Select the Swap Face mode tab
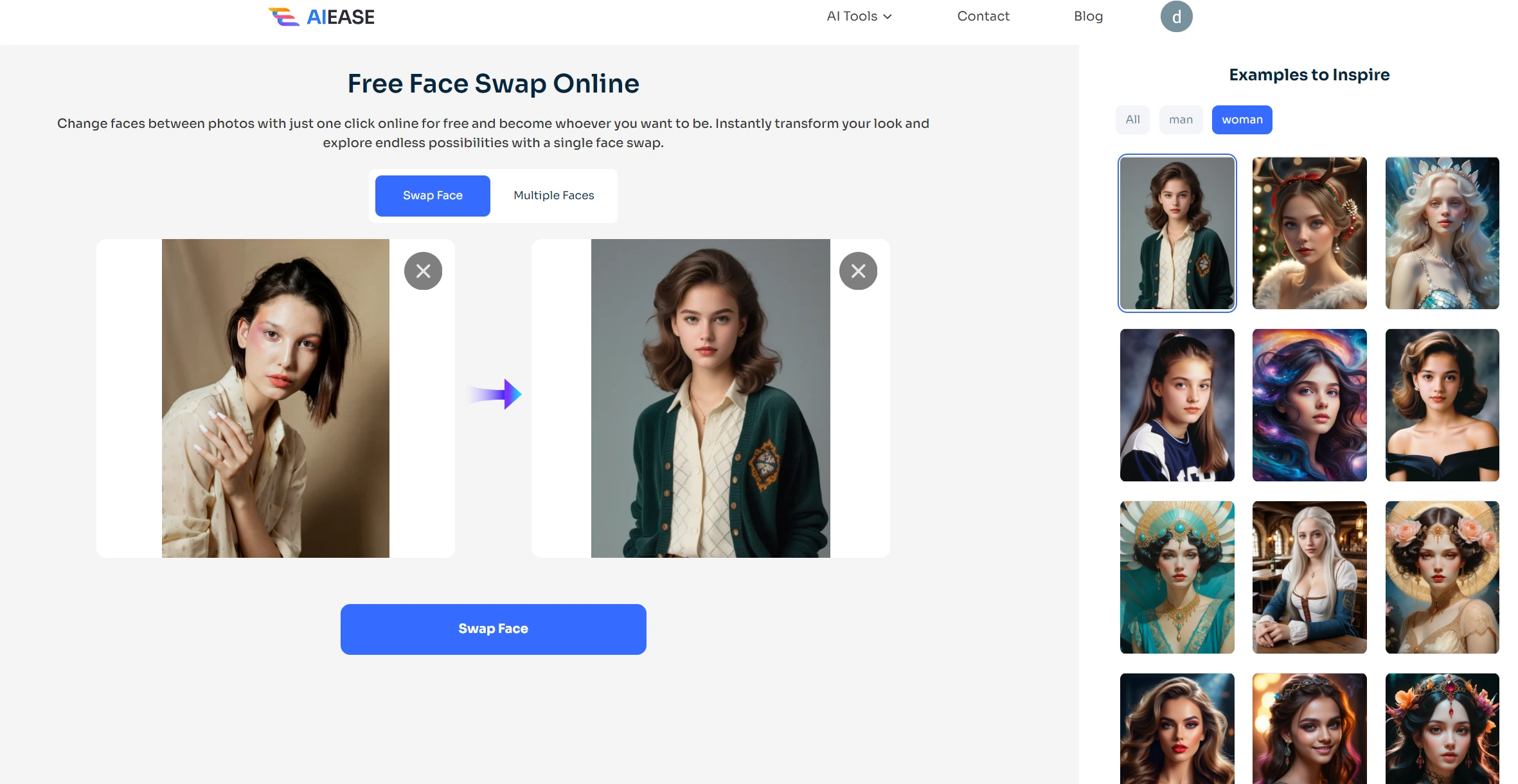This screenshot has width=1518, height=784. tap(433, 195)
